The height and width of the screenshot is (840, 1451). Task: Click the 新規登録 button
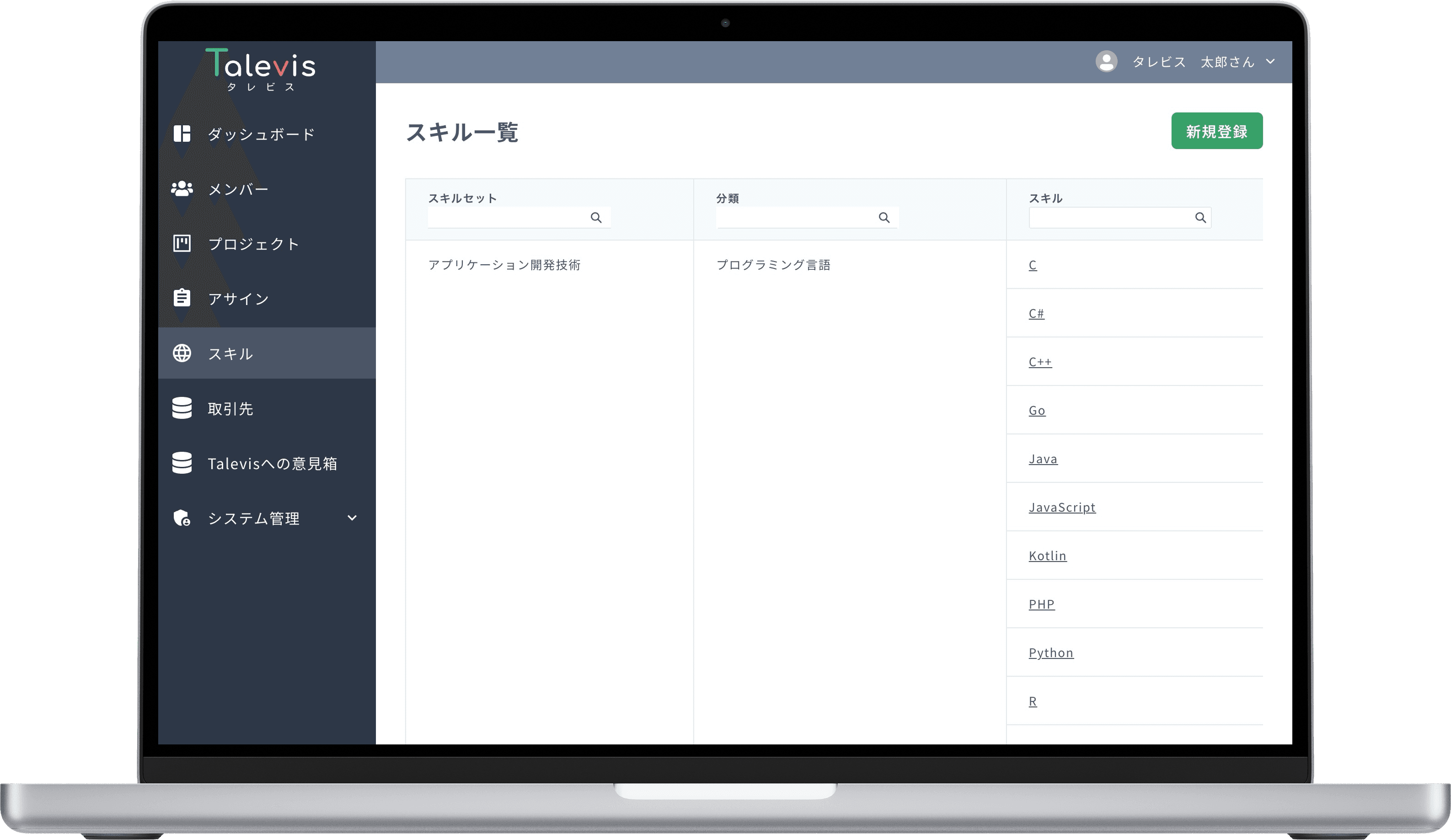coord(1217,131)
